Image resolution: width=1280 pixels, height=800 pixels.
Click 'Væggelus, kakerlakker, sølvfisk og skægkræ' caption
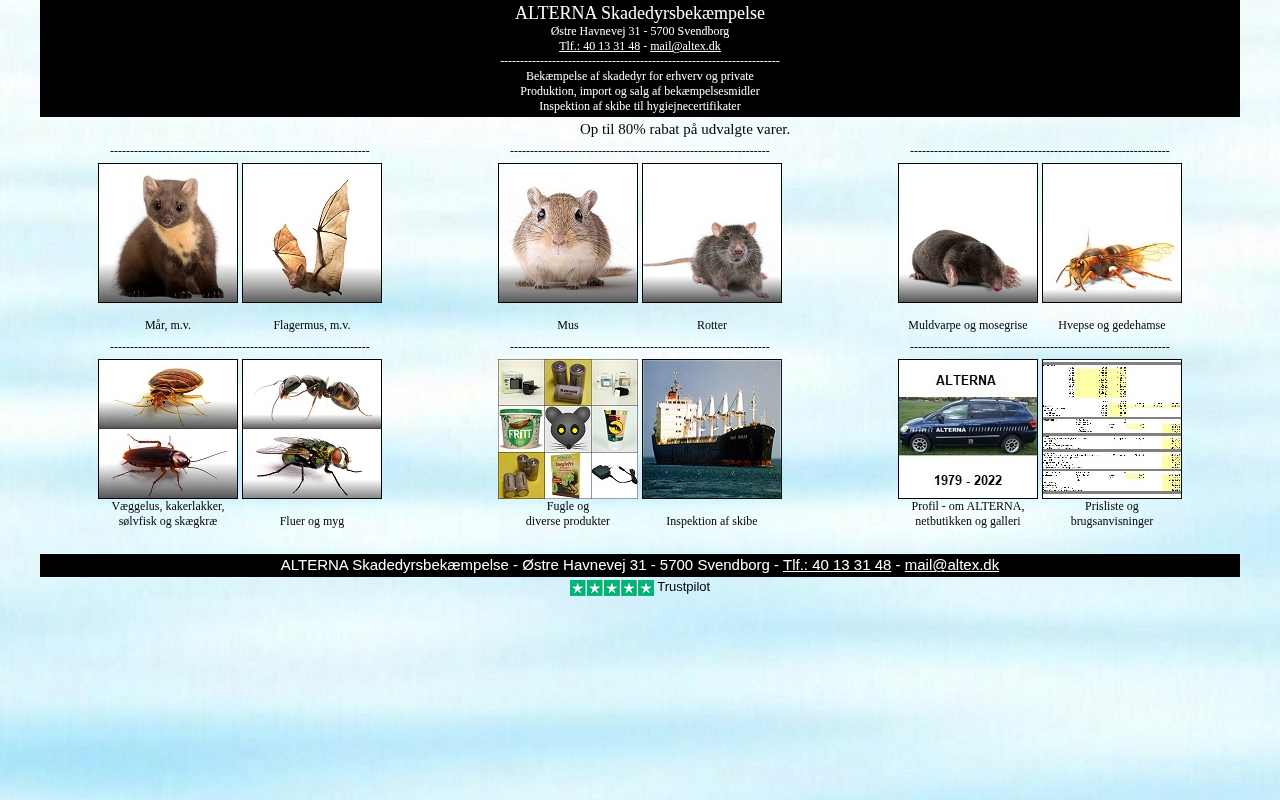(168, 514)
